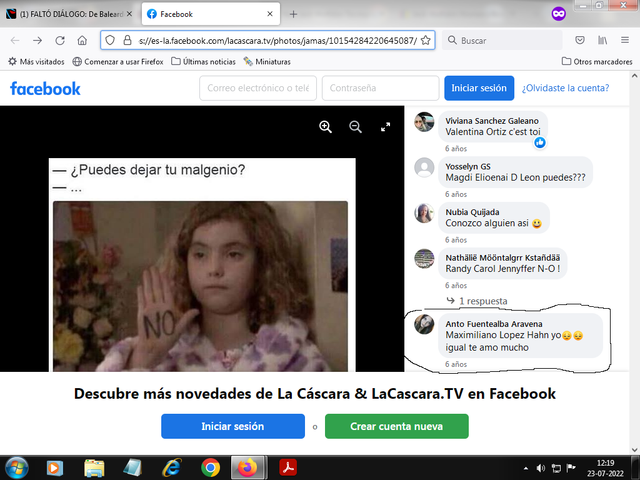Bookmark this page with the star

pos(426,40)
